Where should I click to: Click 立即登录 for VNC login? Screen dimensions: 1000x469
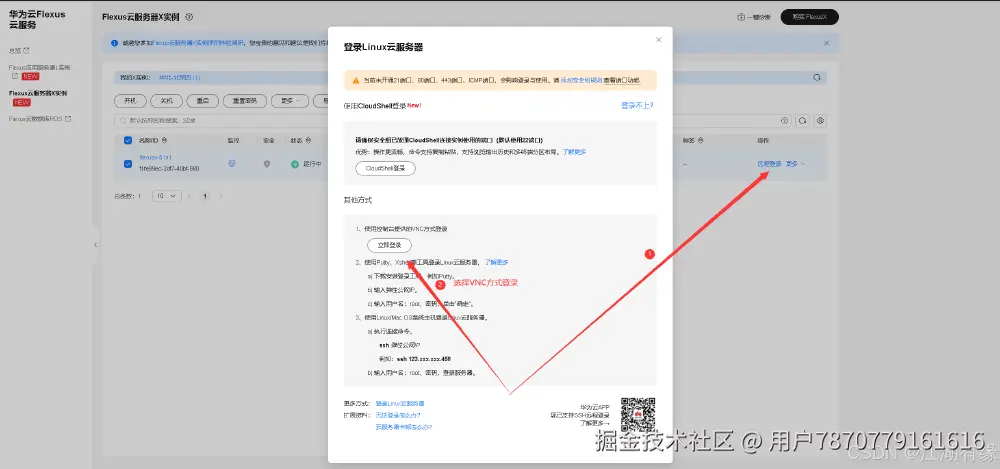[389, 245]
